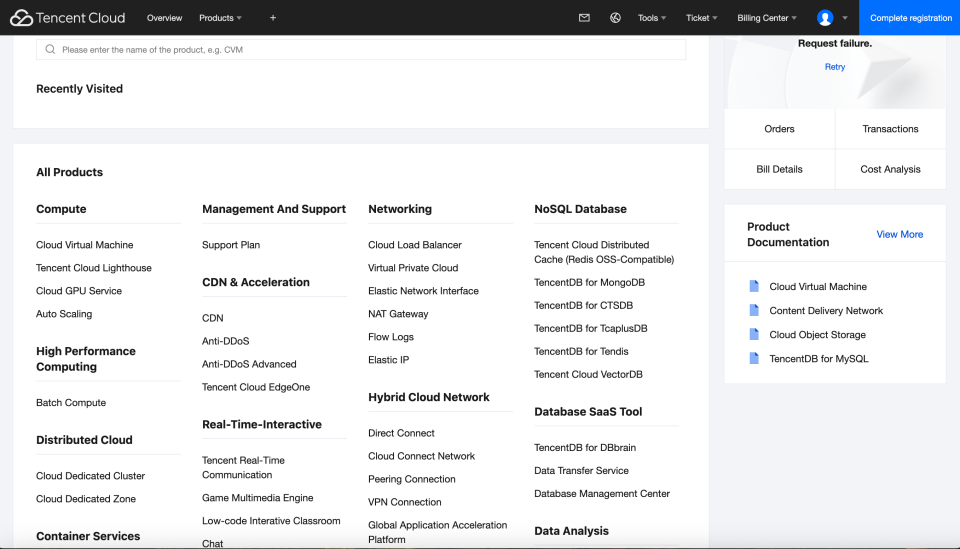Open Tencent Real-Time Communication
The image size is (960, 549).
(243, 468)
